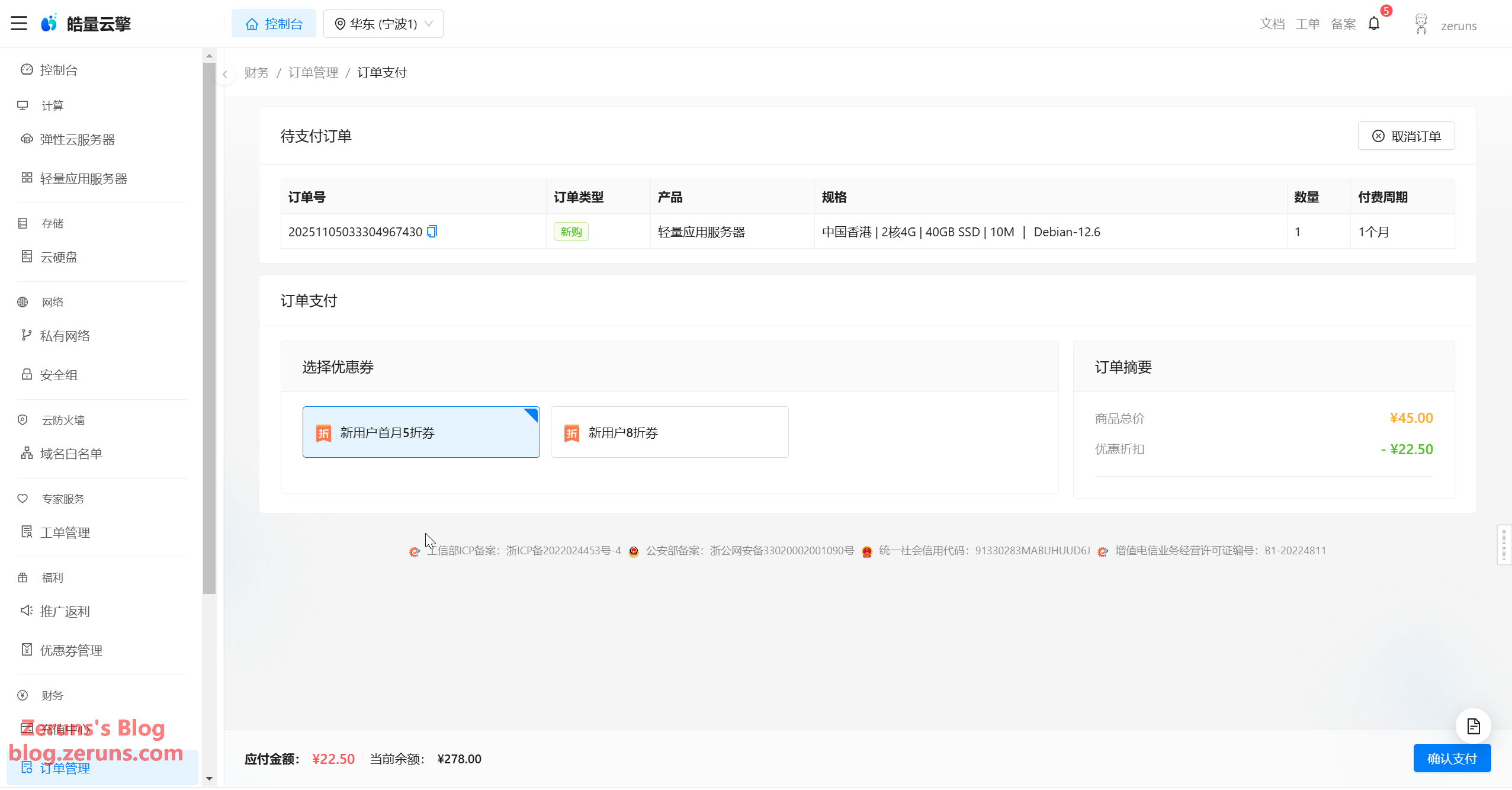Select the 新用户首月5折券 coupon
1512x790 pixels.
coord(420,432)
